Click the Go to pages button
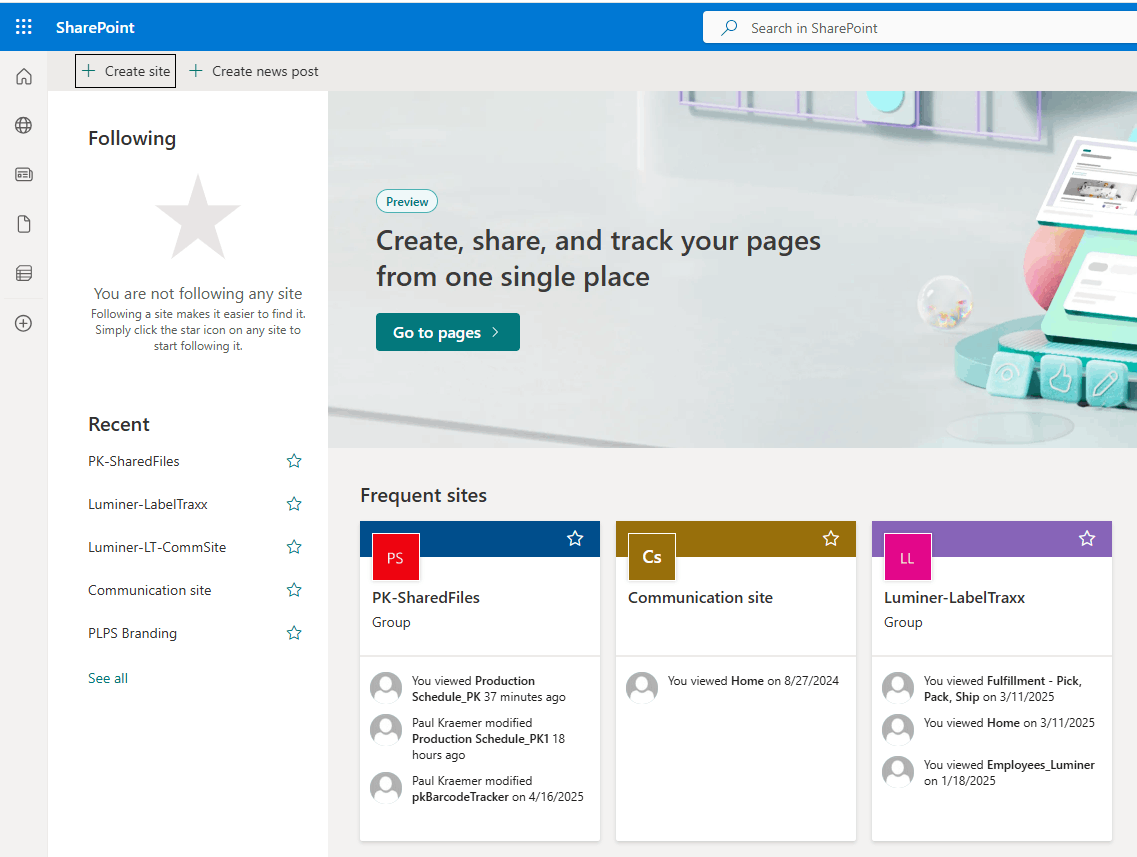This screenshot has height=857, width=1137. click(x=447, y=332)
